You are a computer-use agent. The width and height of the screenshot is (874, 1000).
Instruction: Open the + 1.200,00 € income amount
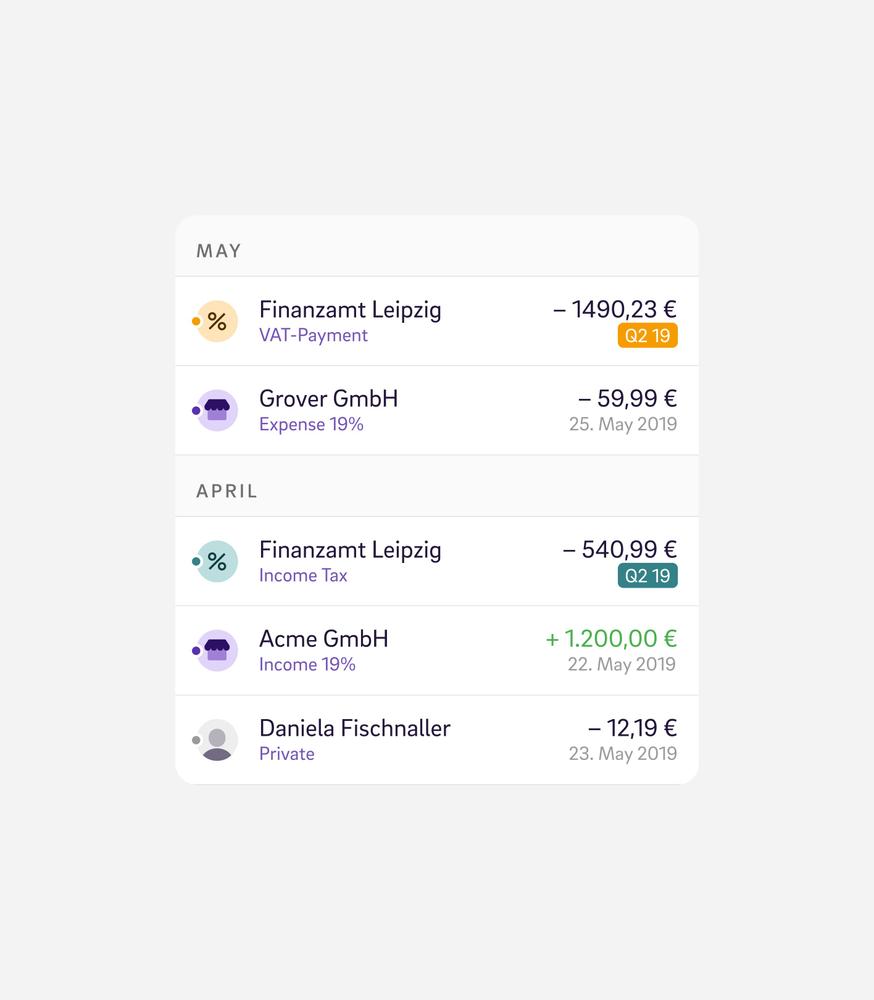pyautogui.click(x=611, y=638)
